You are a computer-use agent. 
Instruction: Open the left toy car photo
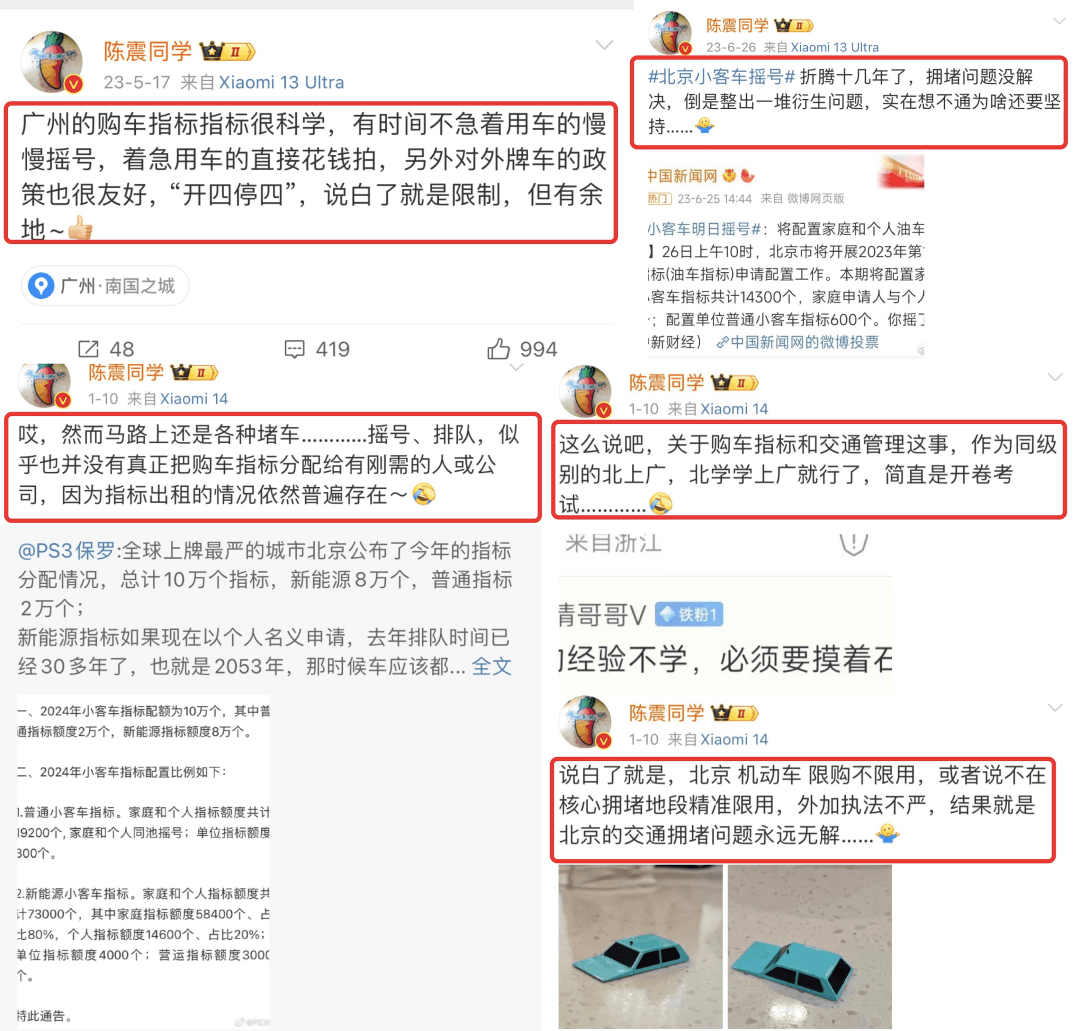pyautogui.click(x=640, y=947)
